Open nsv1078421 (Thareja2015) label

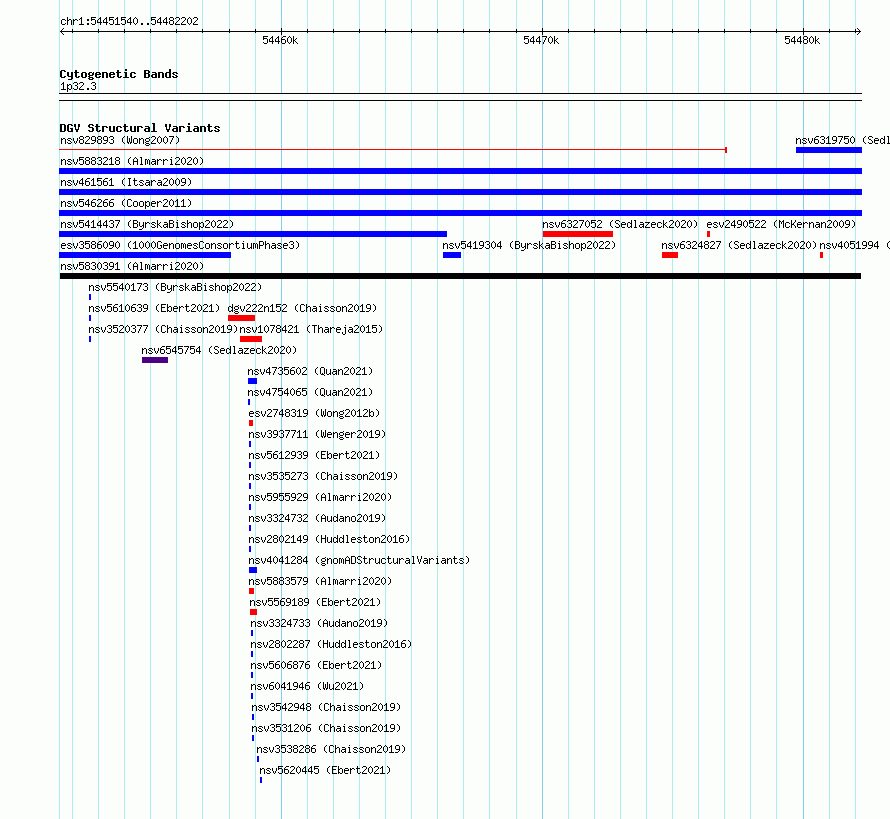[x=311, y=329]
